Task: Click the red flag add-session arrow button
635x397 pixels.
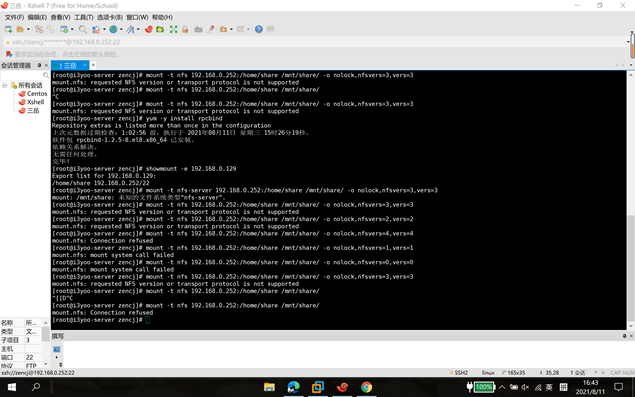Action: pyautogui.click(x=9, y=54)
